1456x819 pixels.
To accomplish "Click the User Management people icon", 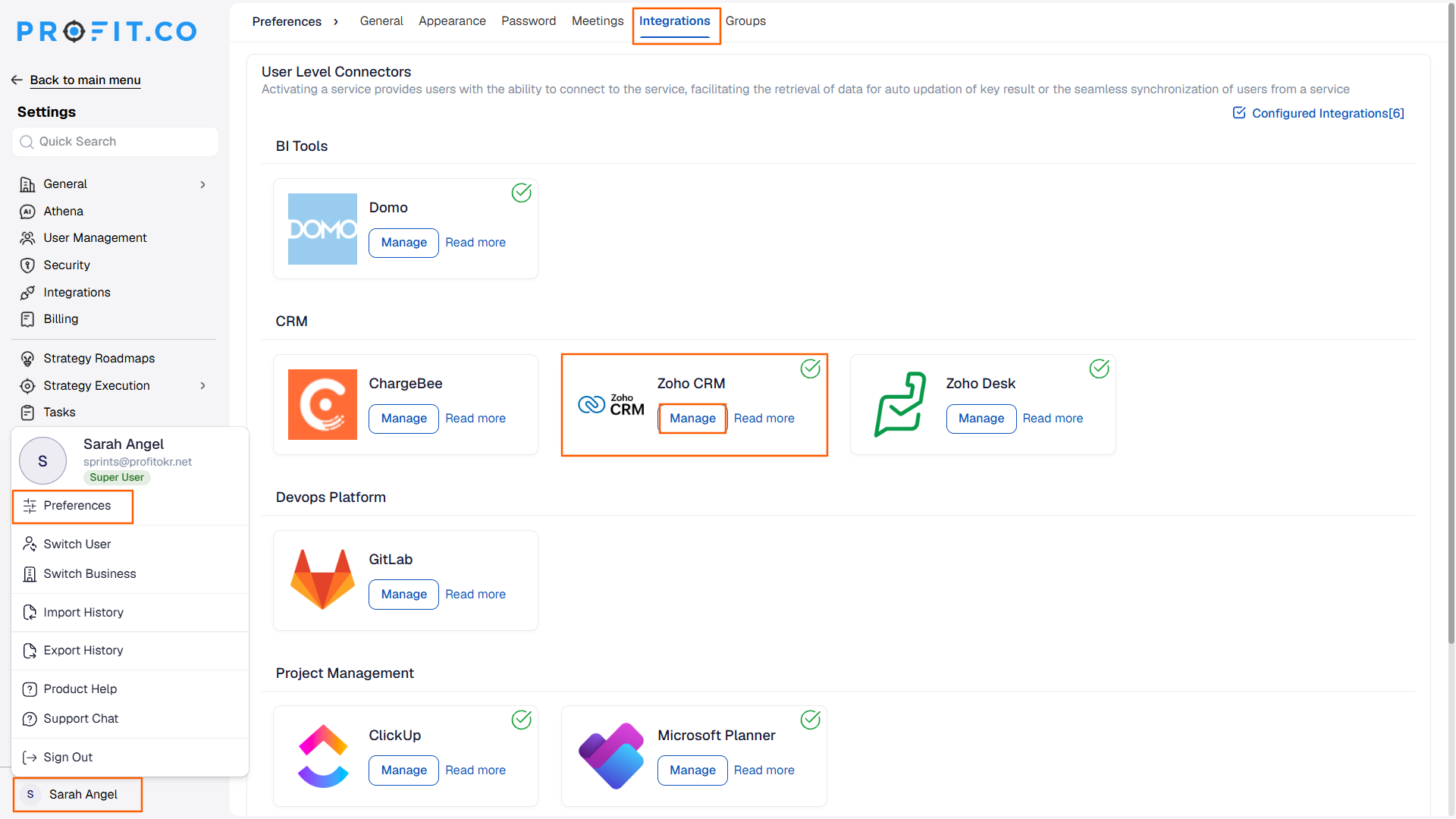I will coord(27,238).
